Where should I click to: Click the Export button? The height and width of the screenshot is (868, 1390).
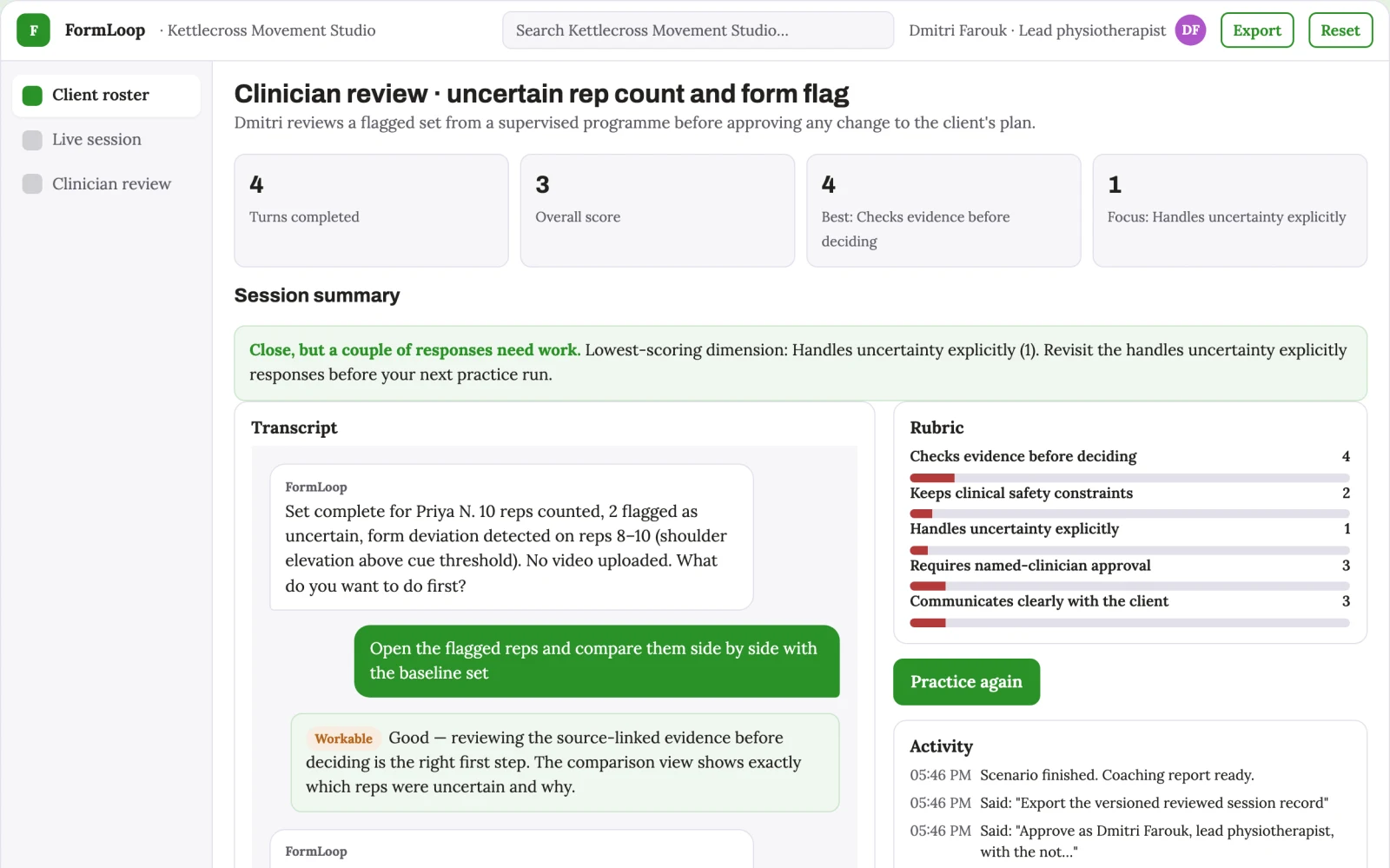pos(1257,30)
